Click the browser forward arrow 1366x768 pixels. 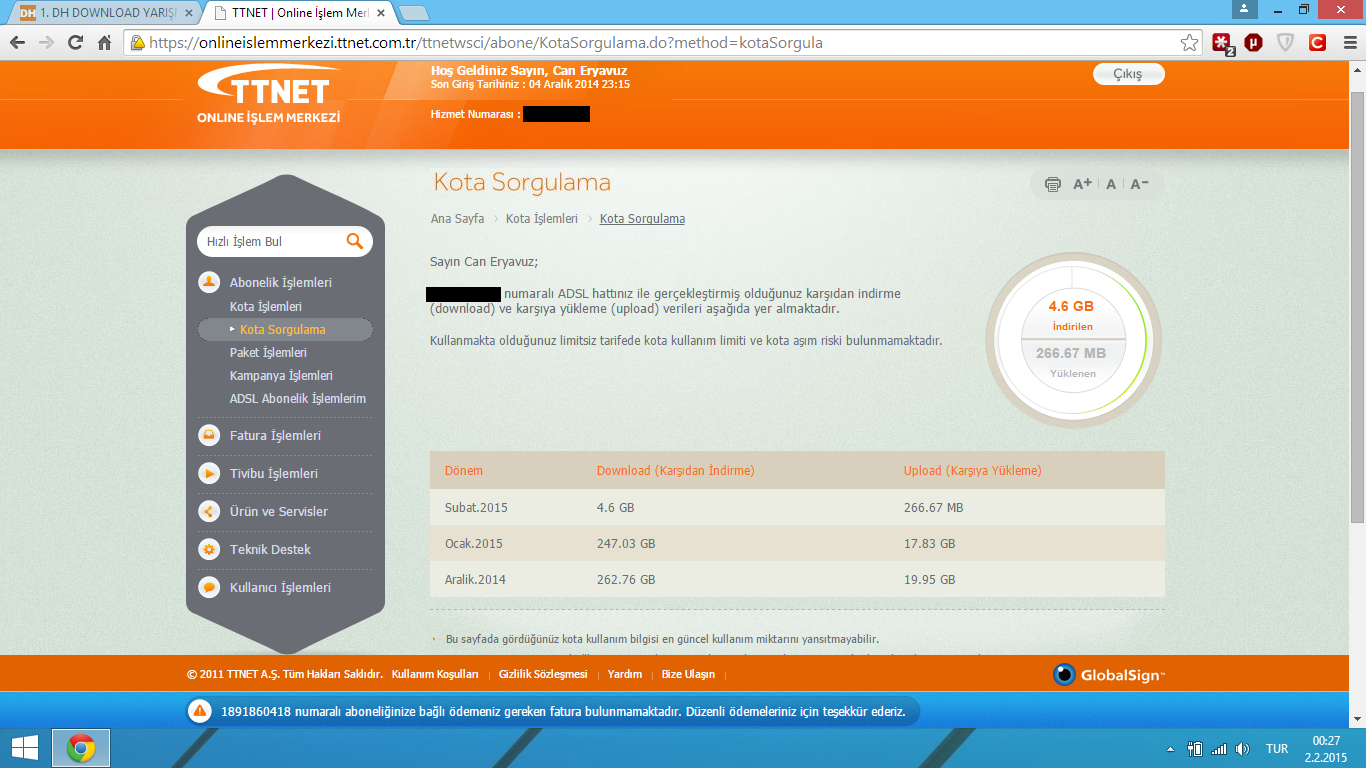tap(46, 43)
